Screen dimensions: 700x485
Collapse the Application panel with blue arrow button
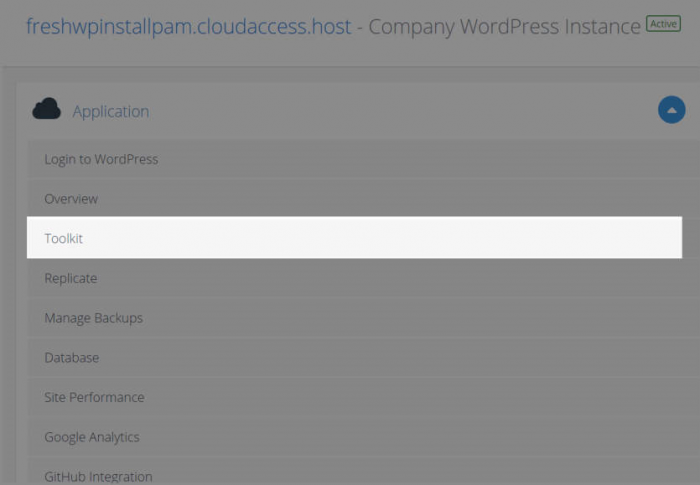click(671, 110)
